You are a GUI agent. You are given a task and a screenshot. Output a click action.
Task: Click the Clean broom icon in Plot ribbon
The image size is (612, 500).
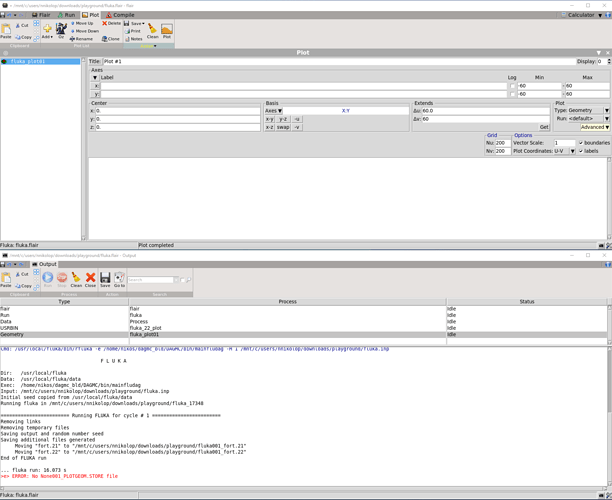(152, 29)
